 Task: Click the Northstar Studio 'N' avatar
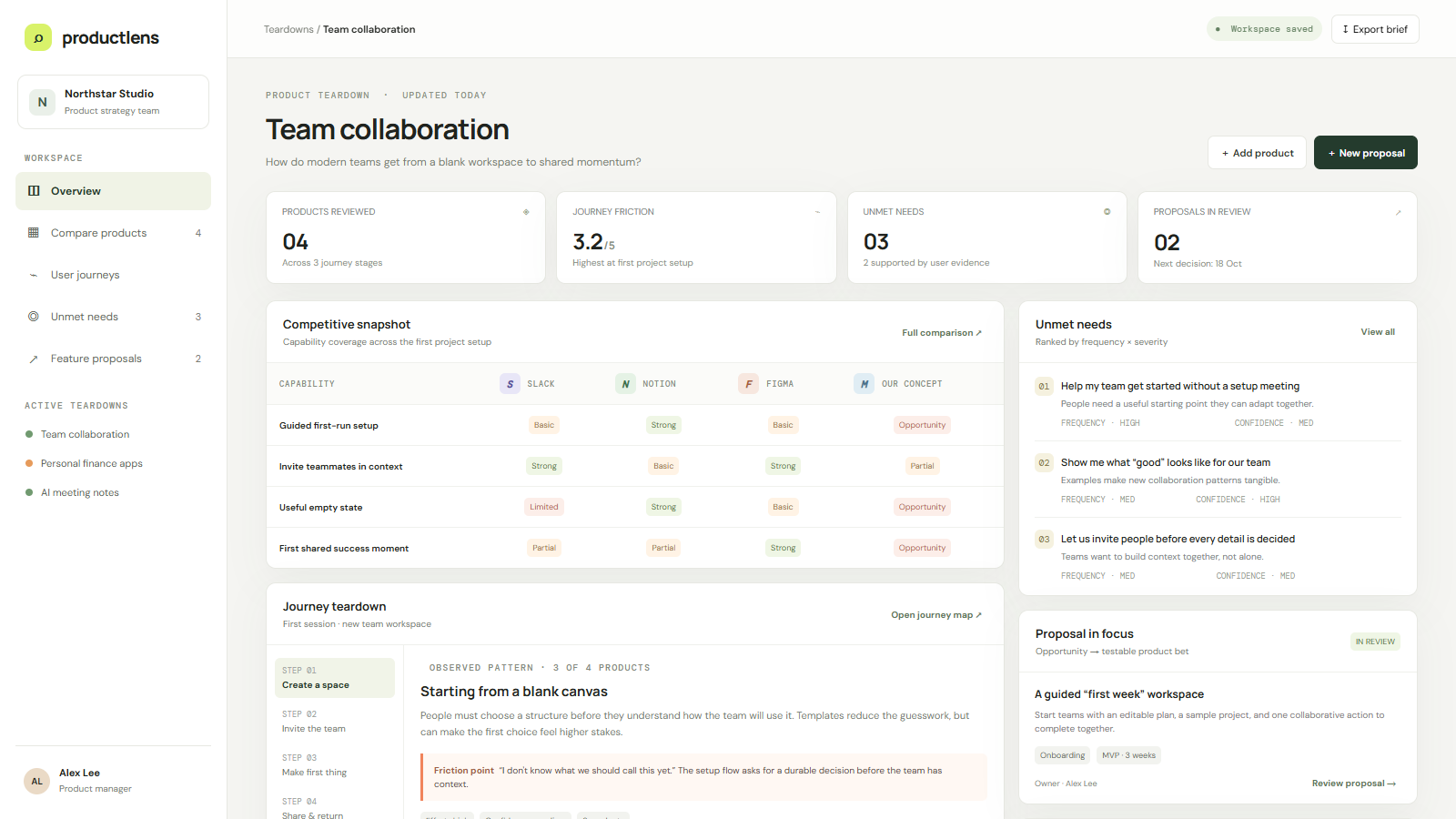click(42, 102)
